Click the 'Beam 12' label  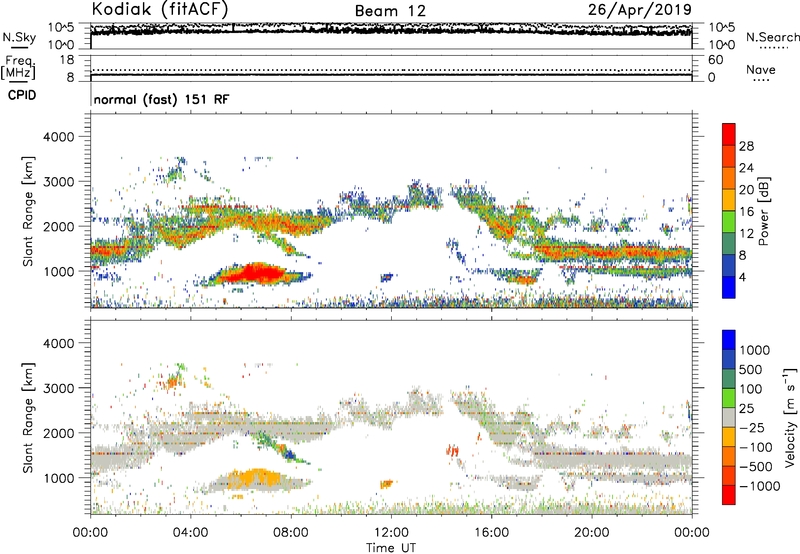[390, 11]
